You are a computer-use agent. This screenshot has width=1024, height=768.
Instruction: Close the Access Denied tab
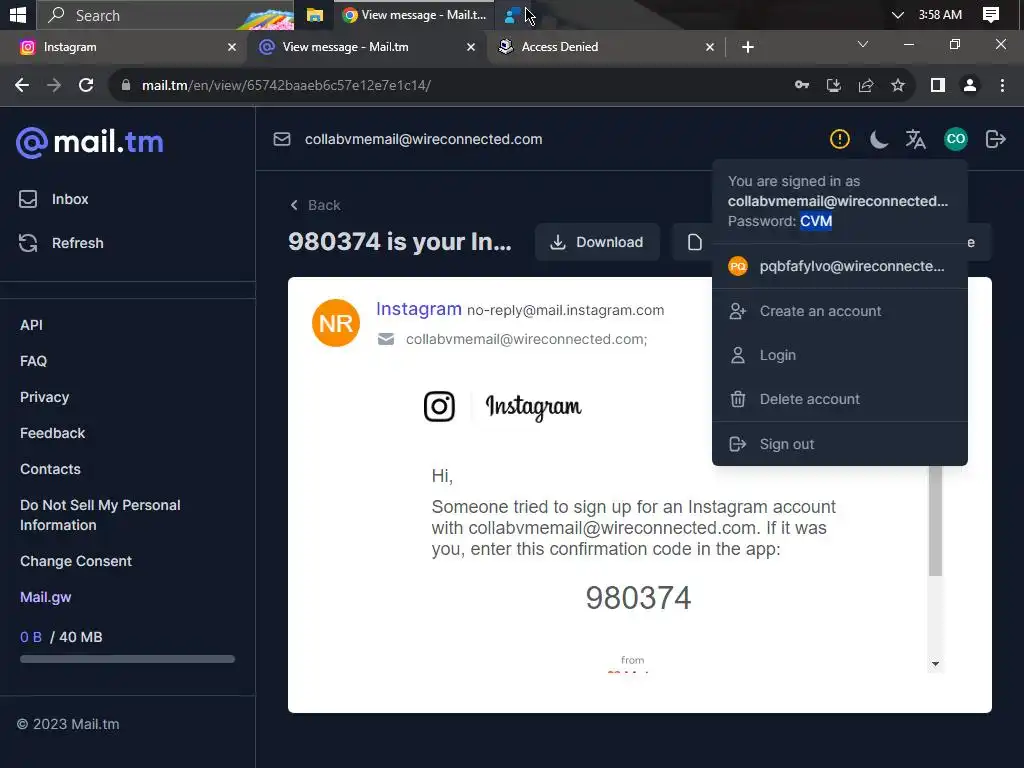click(710, 47)
